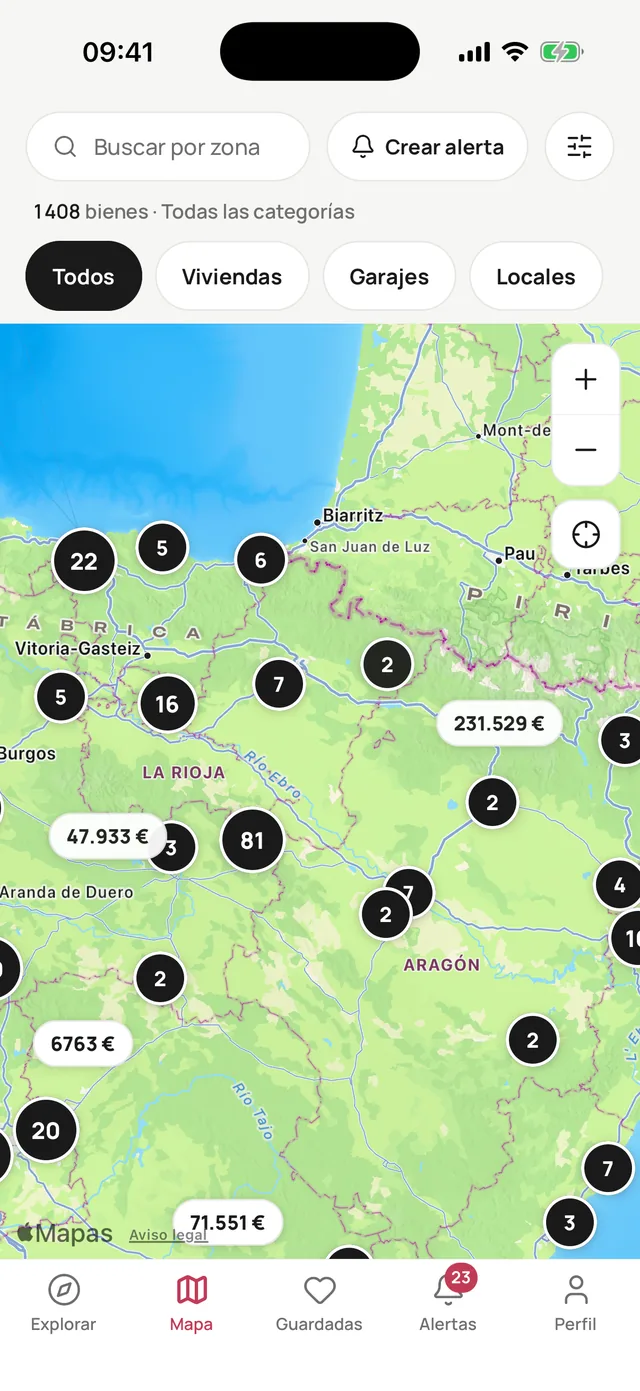Open the 71.551 € price tag
Viewport: 640px width, 1391px height.
coord(228,1222)
